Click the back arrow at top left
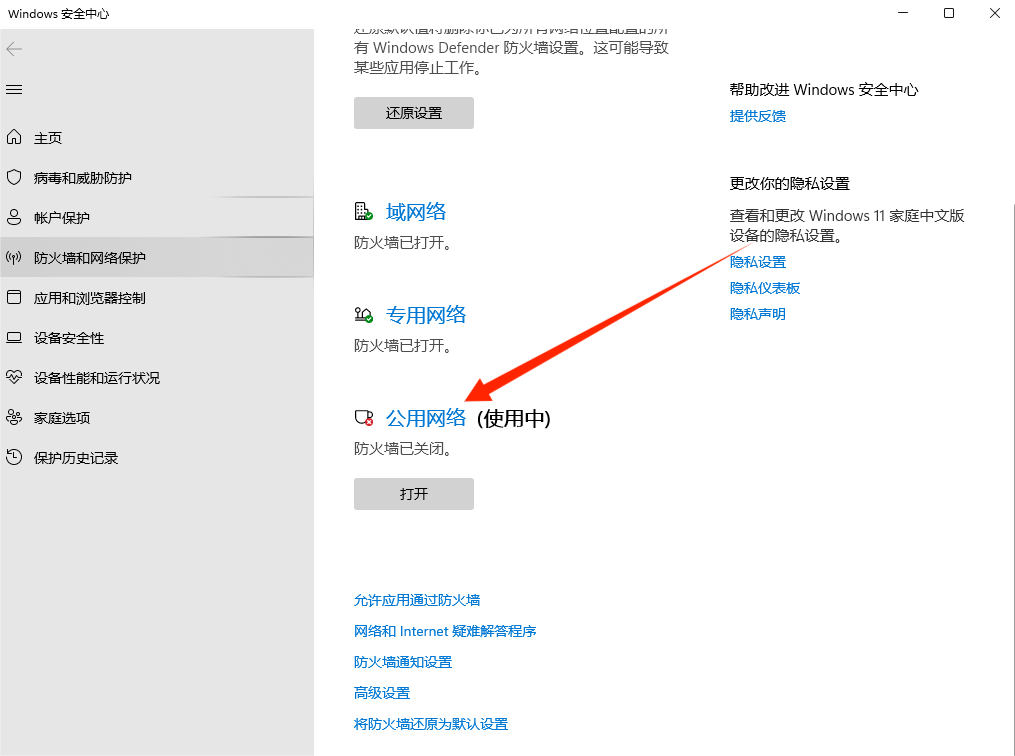The width and height of the screenshot is (1015, 756). click(15, 48)
